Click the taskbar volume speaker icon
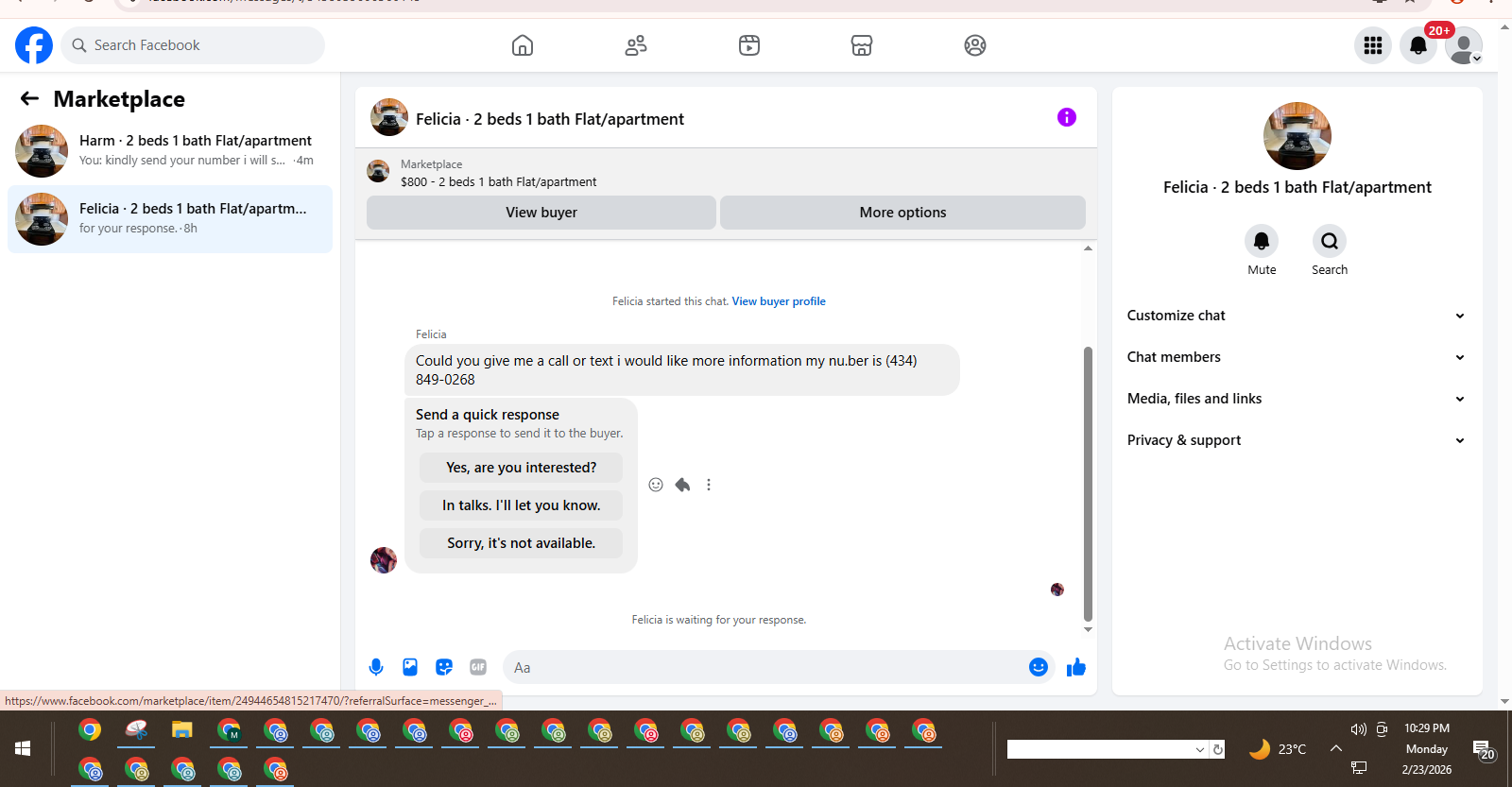The width and height of the screenshot is (1512, 787). [1359, 729]
